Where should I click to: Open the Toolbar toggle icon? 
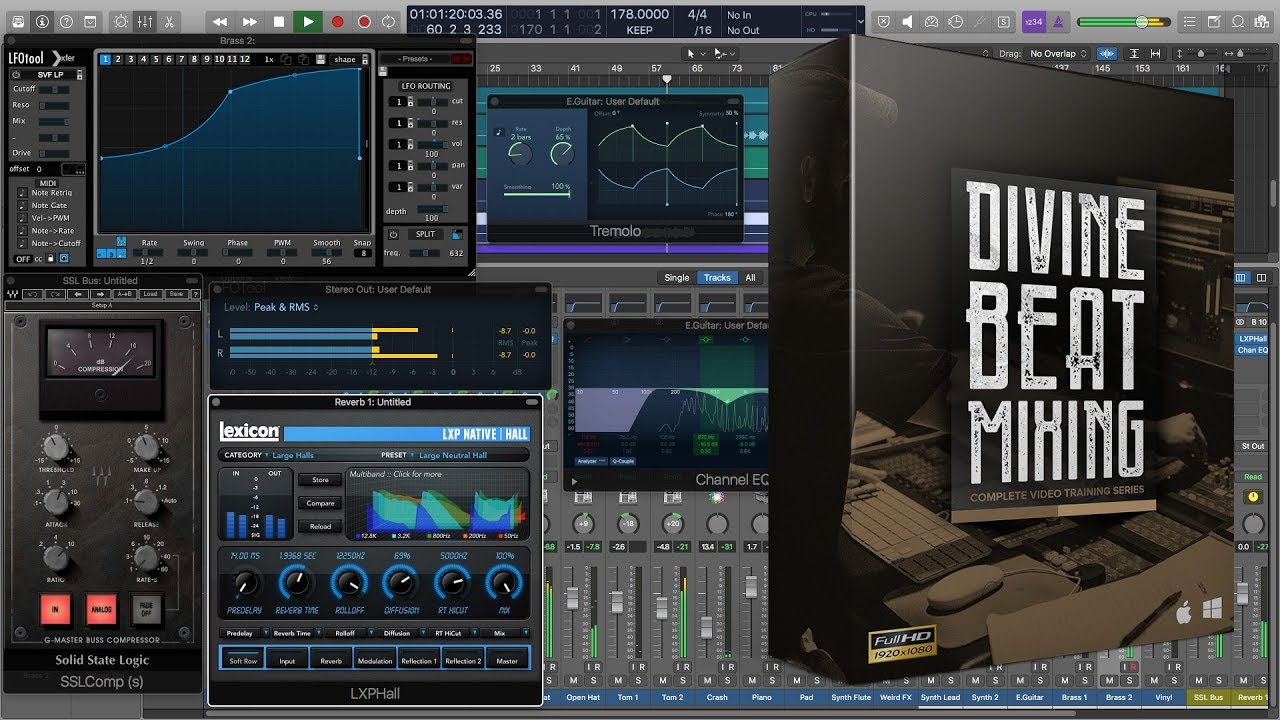click(92, 21)
